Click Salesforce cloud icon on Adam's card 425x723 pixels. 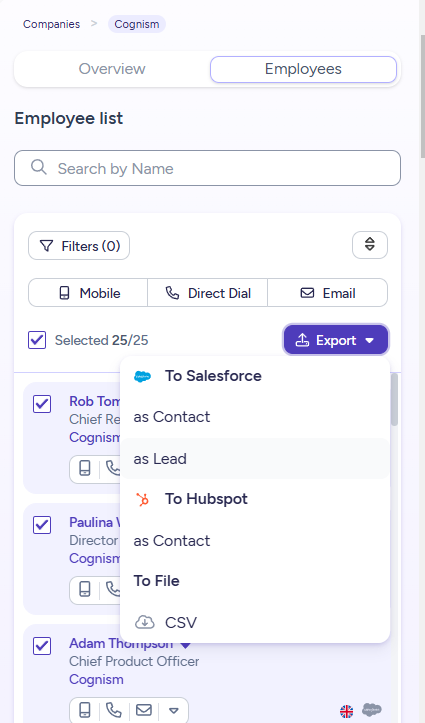coord(372,710)
